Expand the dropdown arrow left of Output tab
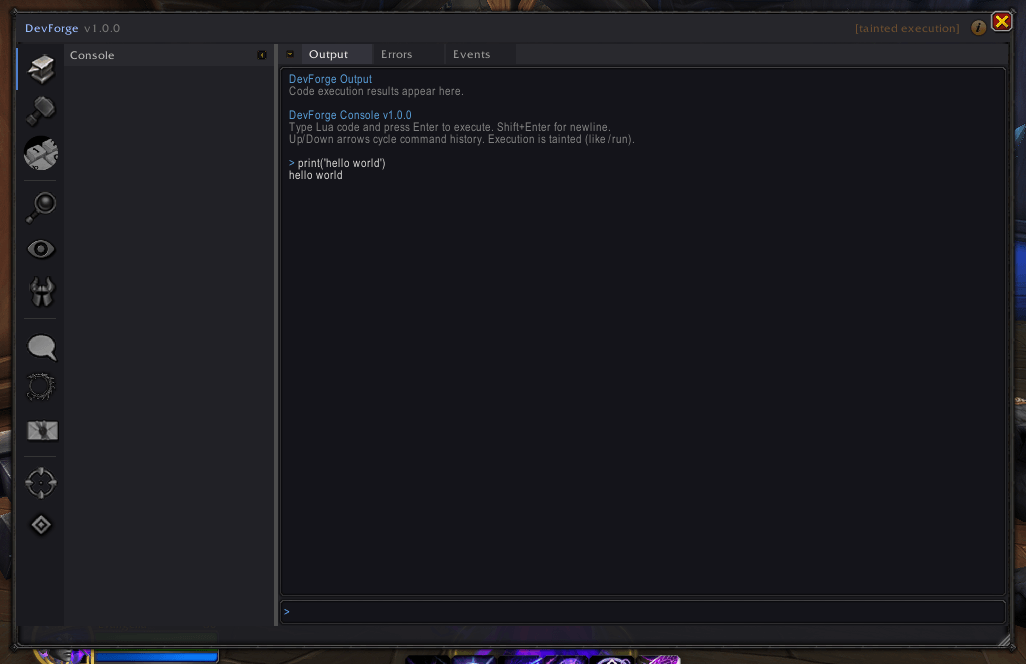 point(290,54)
